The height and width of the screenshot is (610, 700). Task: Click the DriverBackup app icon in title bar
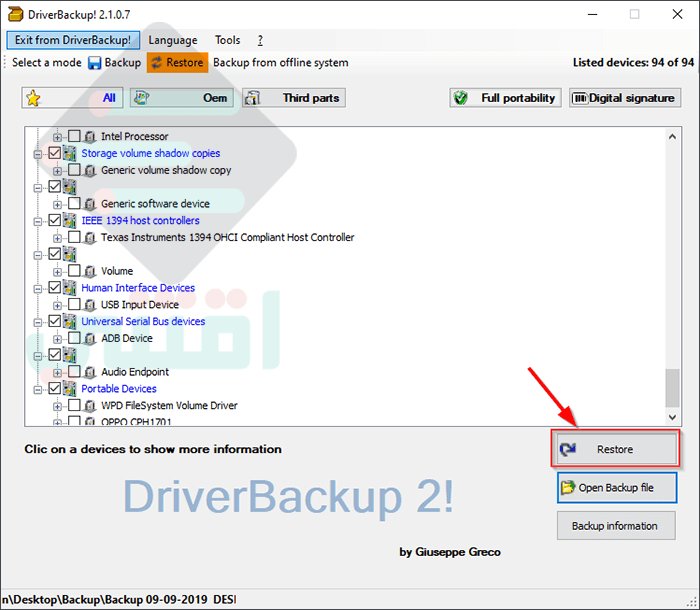15,14
